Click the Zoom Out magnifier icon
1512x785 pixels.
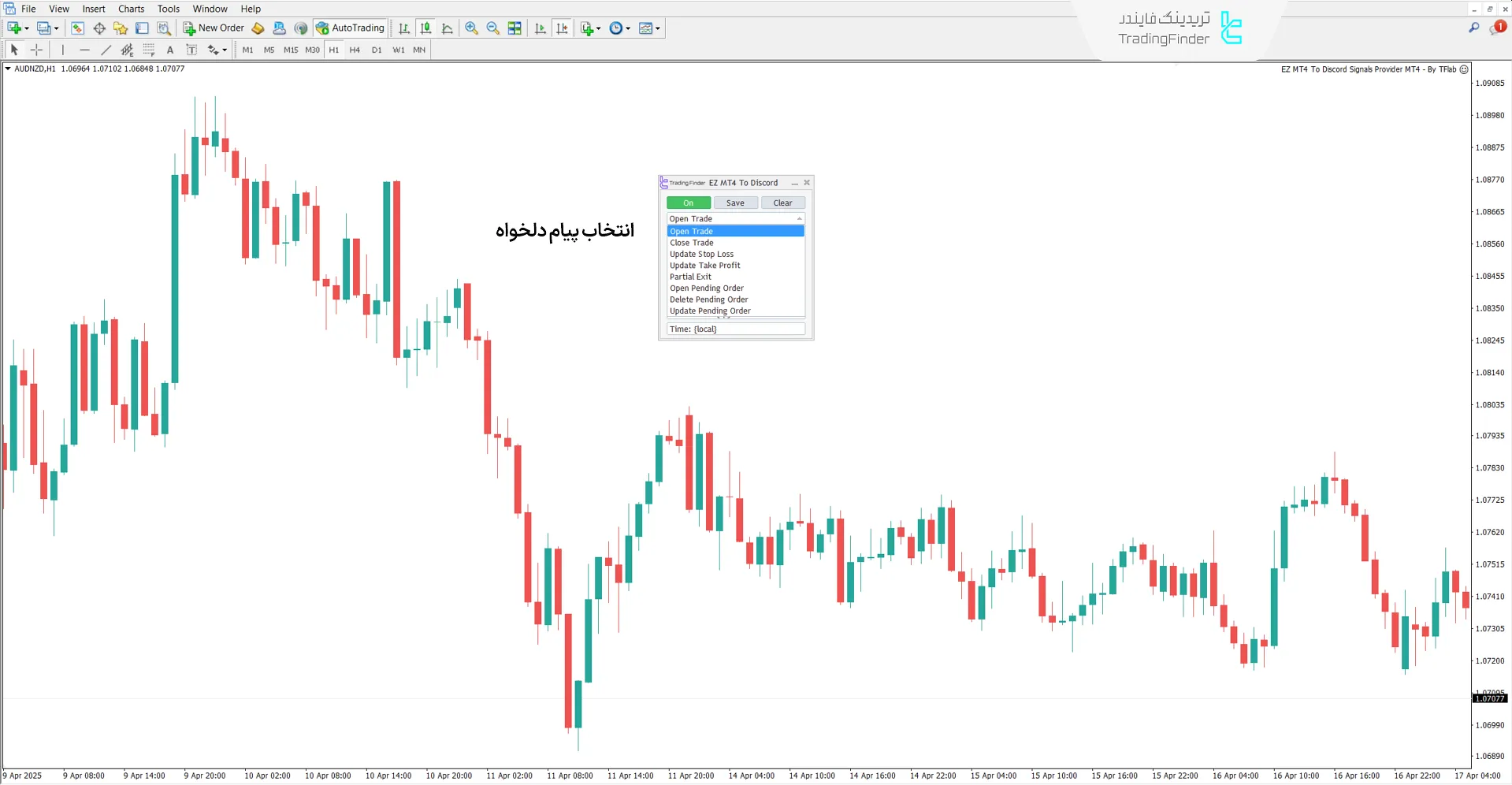pyautogui.click(x=493, y=28)
